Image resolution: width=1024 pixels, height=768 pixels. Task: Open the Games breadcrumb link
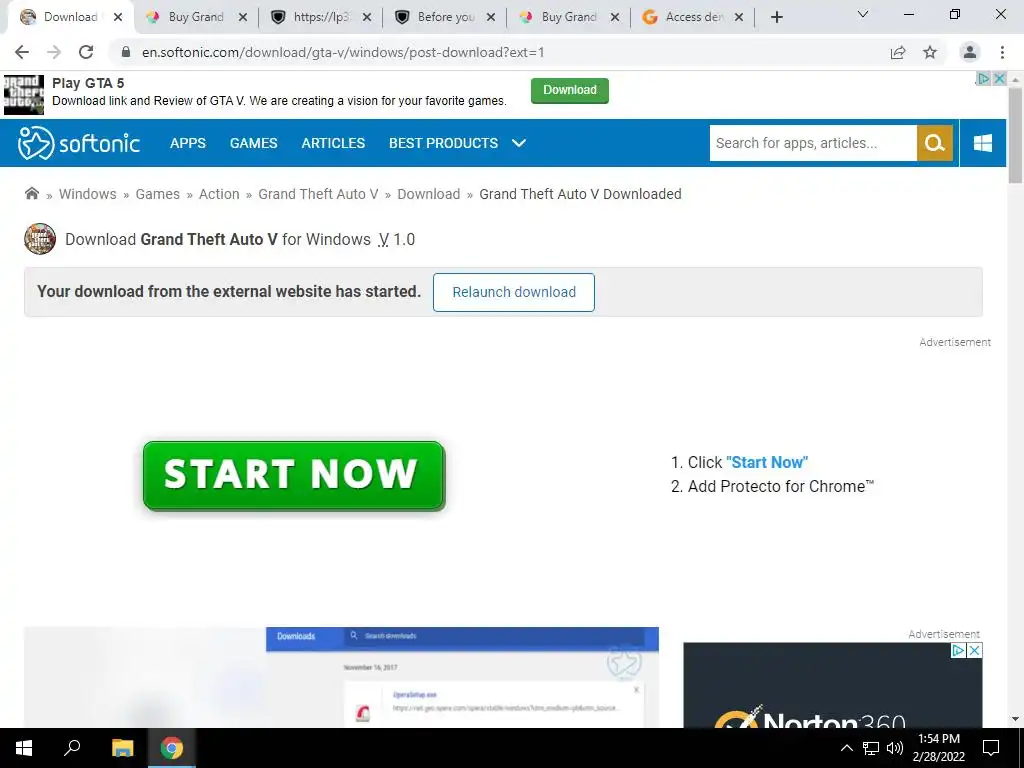(157, 194)
